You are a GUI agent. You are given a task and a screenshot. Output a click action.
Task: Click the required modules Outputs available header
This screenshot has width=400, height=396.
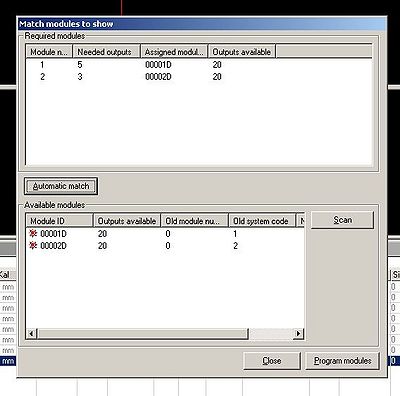242,52
